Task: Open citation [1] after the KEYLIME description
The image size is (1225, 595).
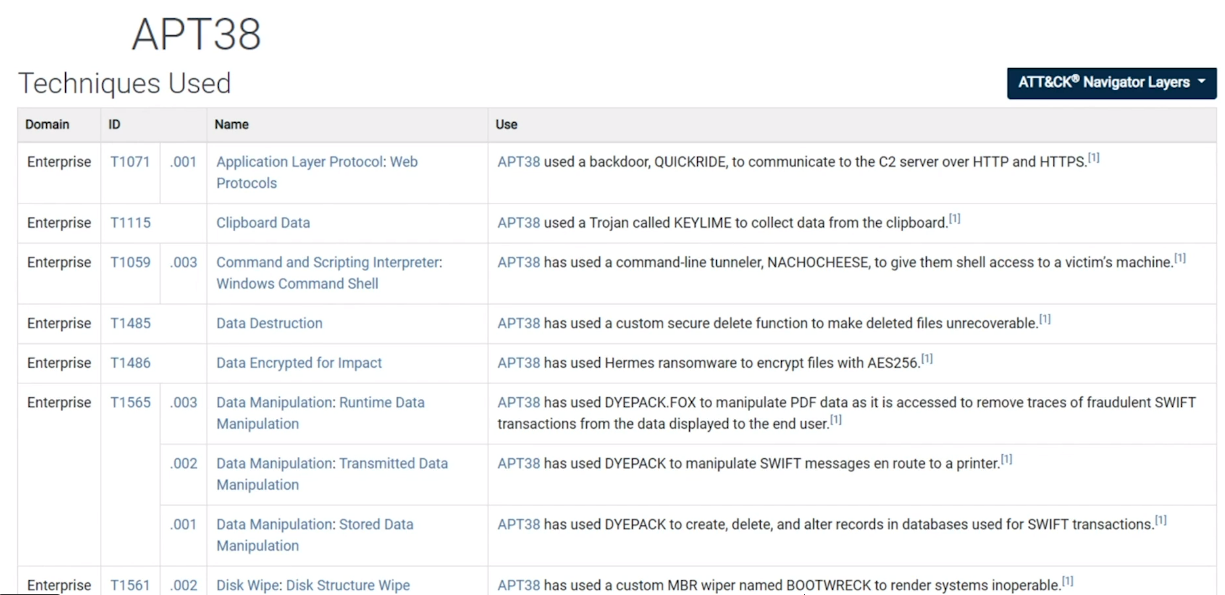Action: [955, 219]
